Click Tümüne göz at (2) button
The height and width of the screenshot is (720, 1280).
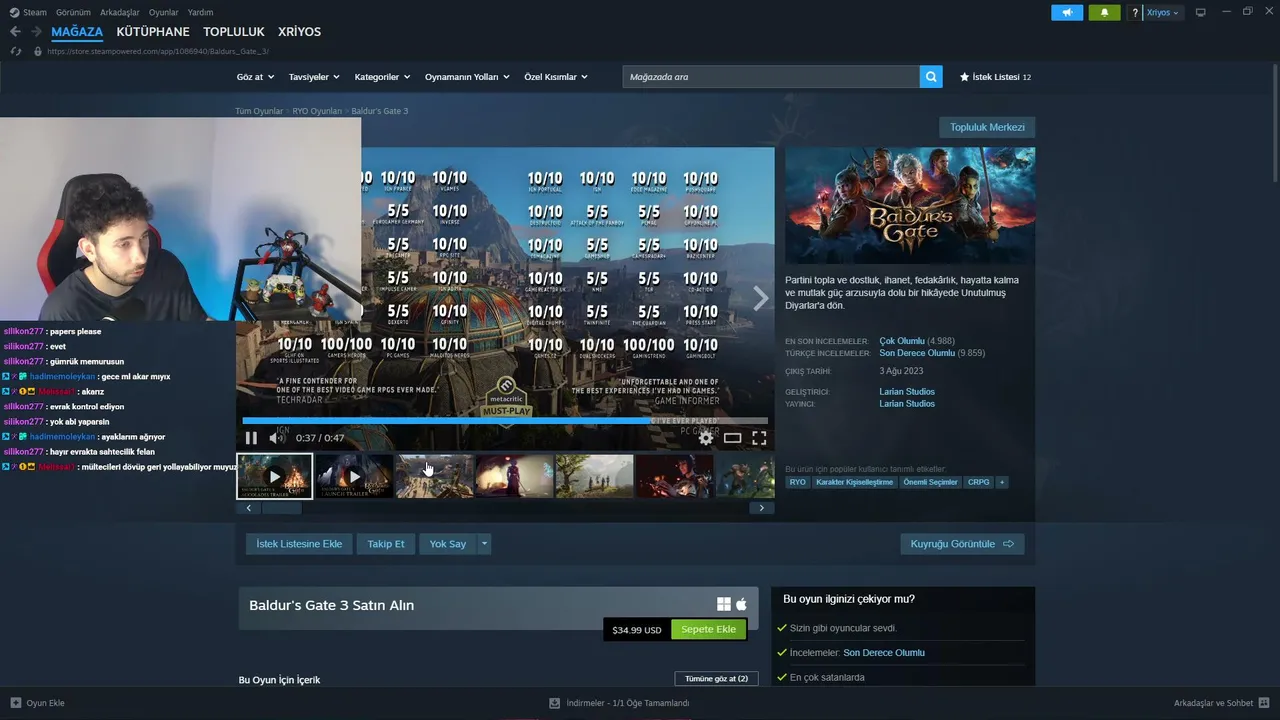pyautogui.click(x=716, y=679)
